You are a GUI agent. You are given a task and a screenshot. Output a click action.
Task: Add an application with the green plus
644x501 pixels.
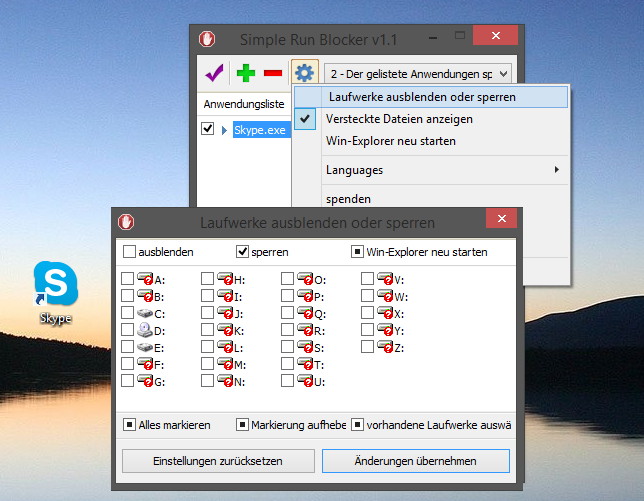coord(246,73)
